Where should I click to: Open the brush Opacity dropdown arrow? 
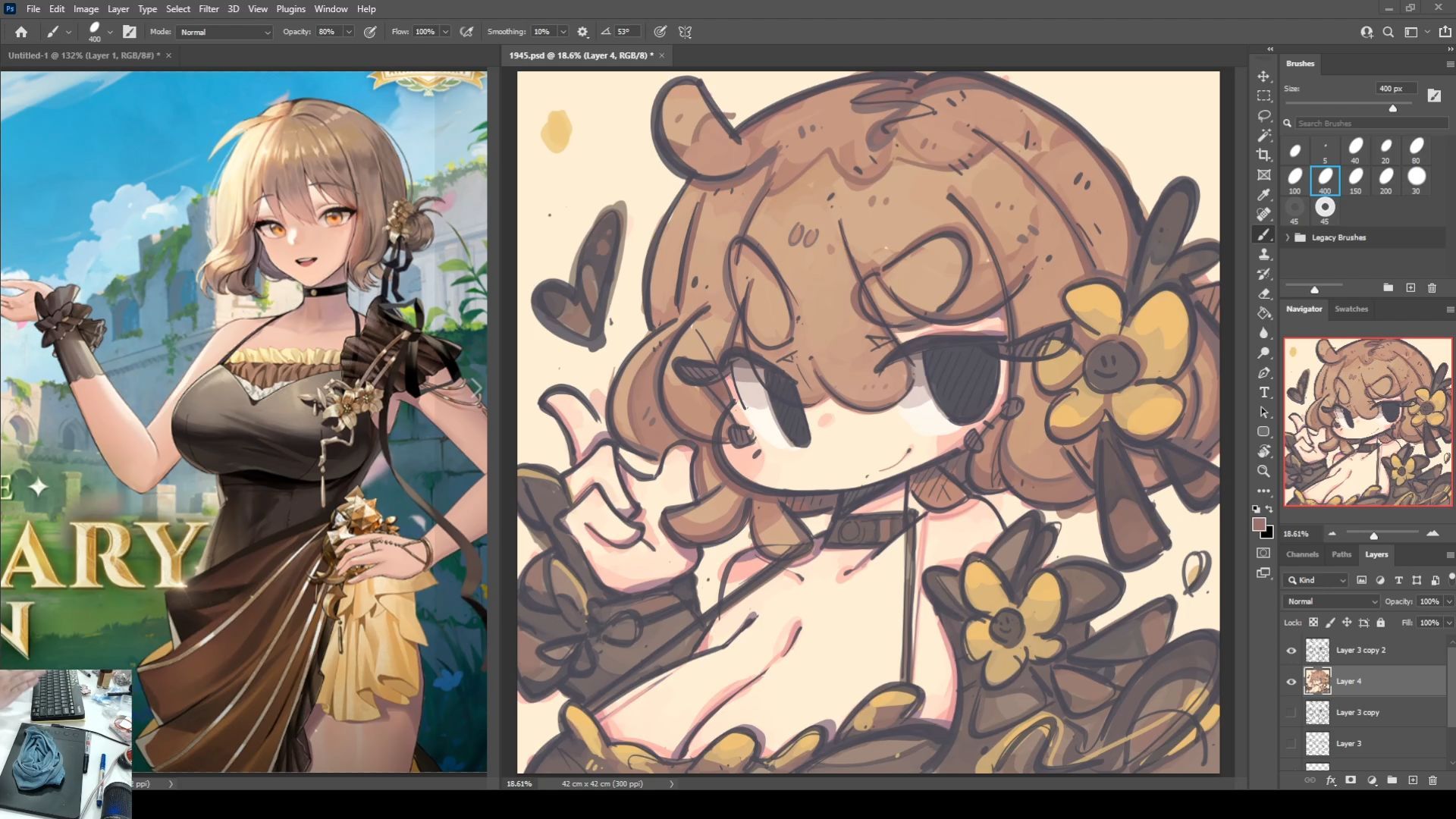click(349, 32)
